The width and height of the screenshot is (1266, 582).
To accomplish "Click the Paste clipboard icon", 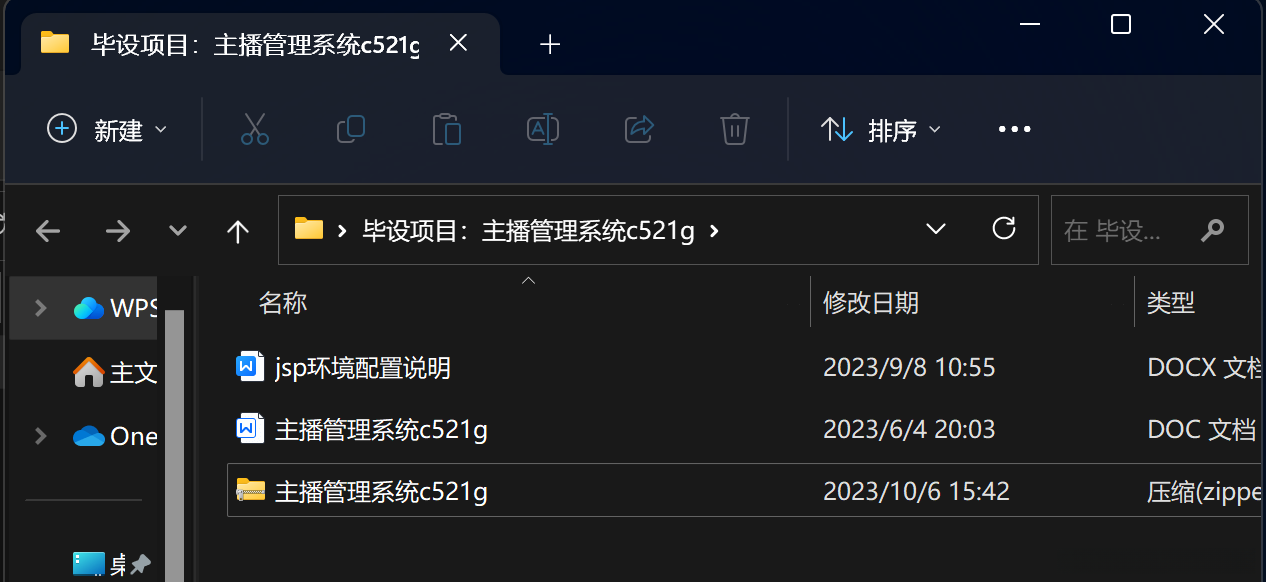I will pyautogui.click(x=446, y=129).
